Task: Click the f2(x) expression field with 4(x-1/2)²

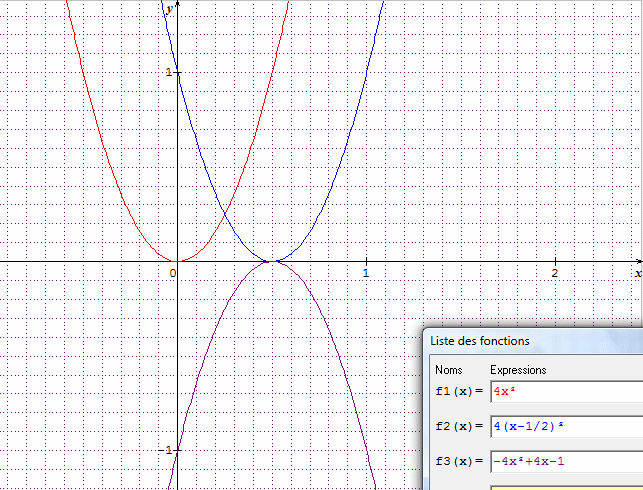Action: click(565, 427)
